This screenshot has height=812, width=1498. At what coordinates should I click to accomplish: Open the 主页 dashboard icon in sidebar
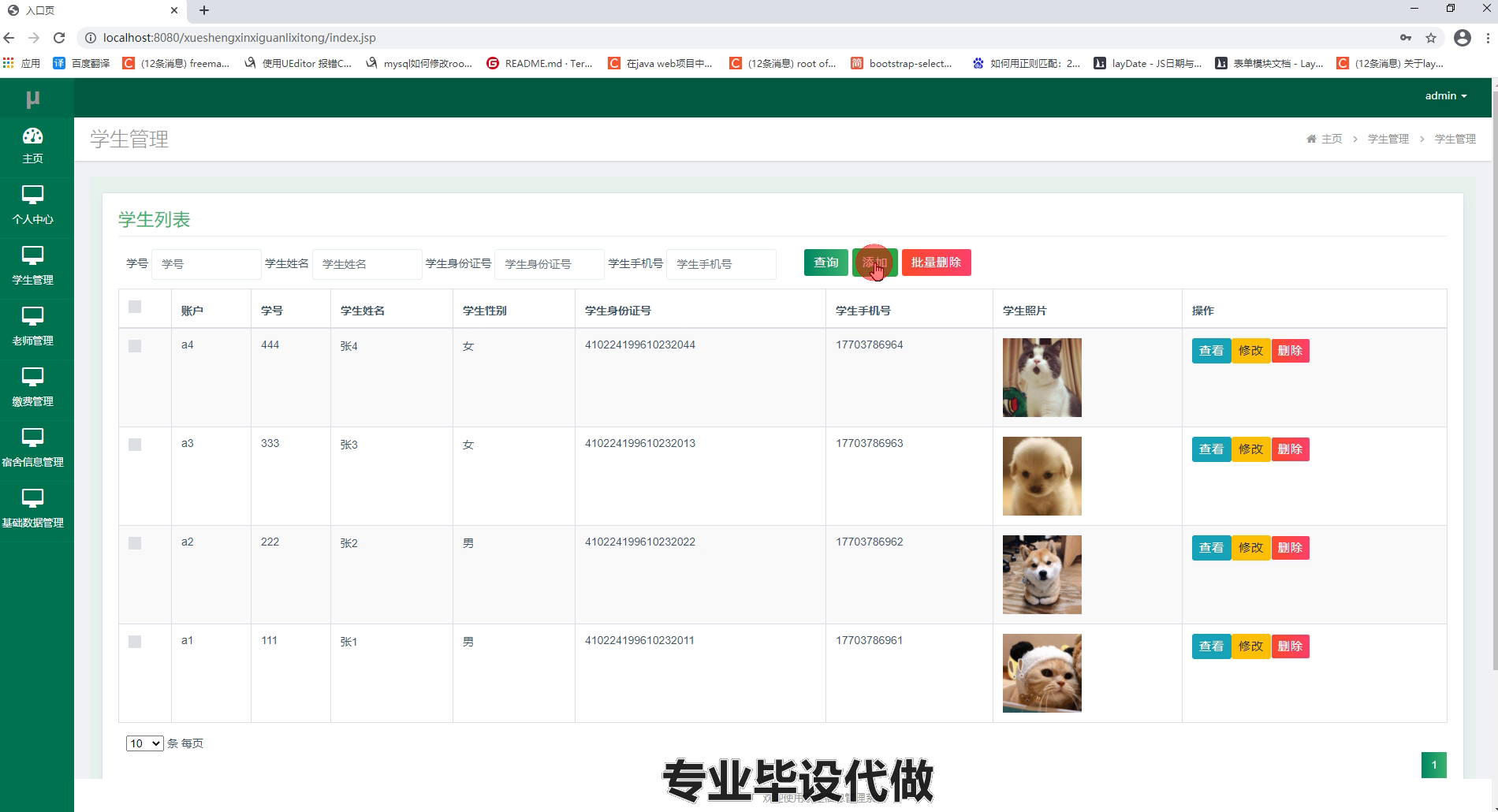click(x=32, y=136)
